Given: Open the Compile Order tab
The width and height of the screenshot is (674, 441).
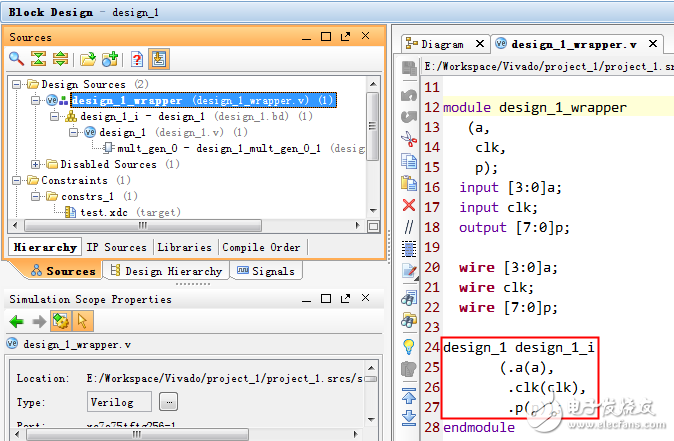Looking at the screenshot, I should pos(261,247).
